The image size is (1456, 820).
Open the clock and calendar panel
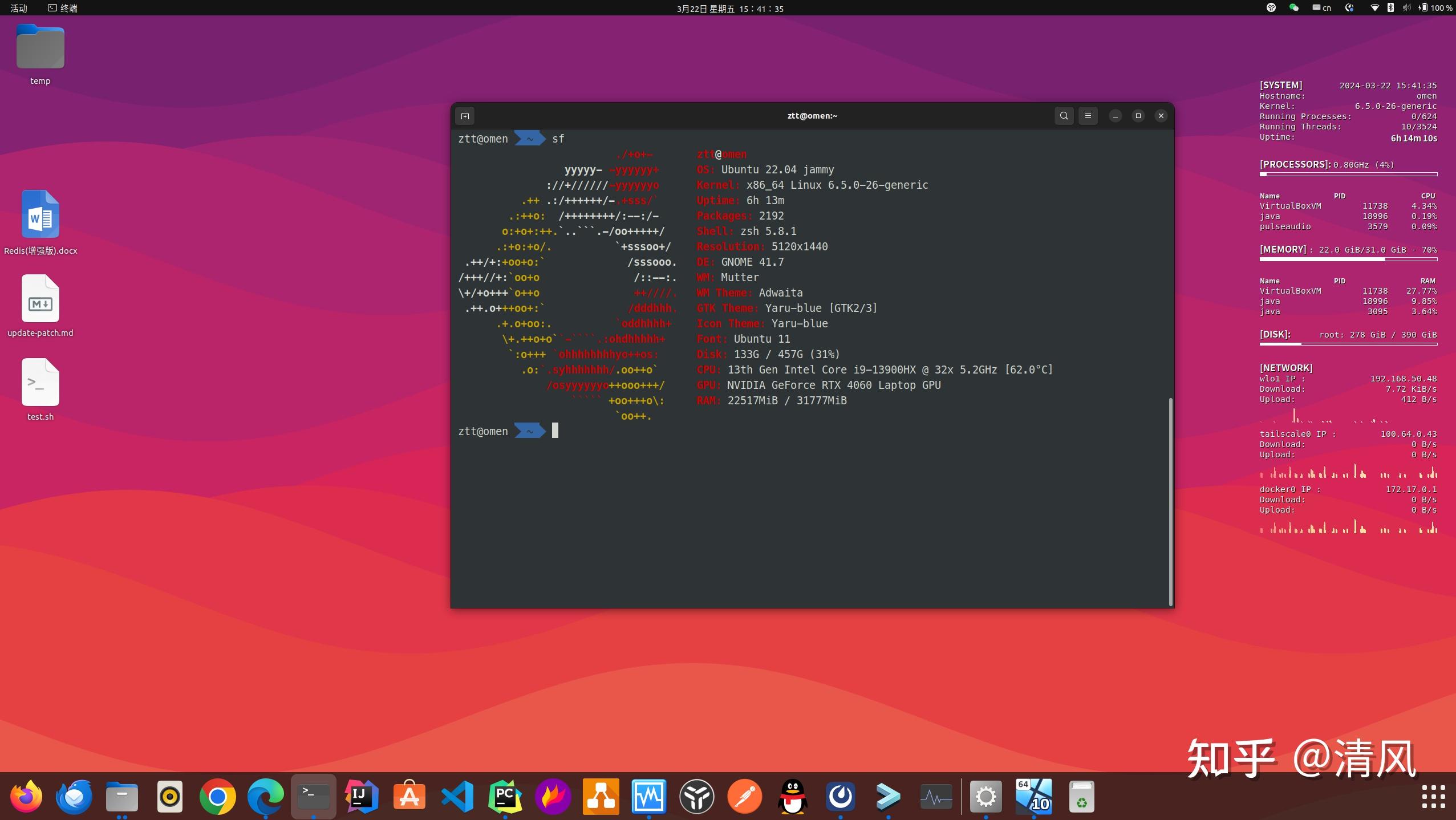(x=729, y=9)
